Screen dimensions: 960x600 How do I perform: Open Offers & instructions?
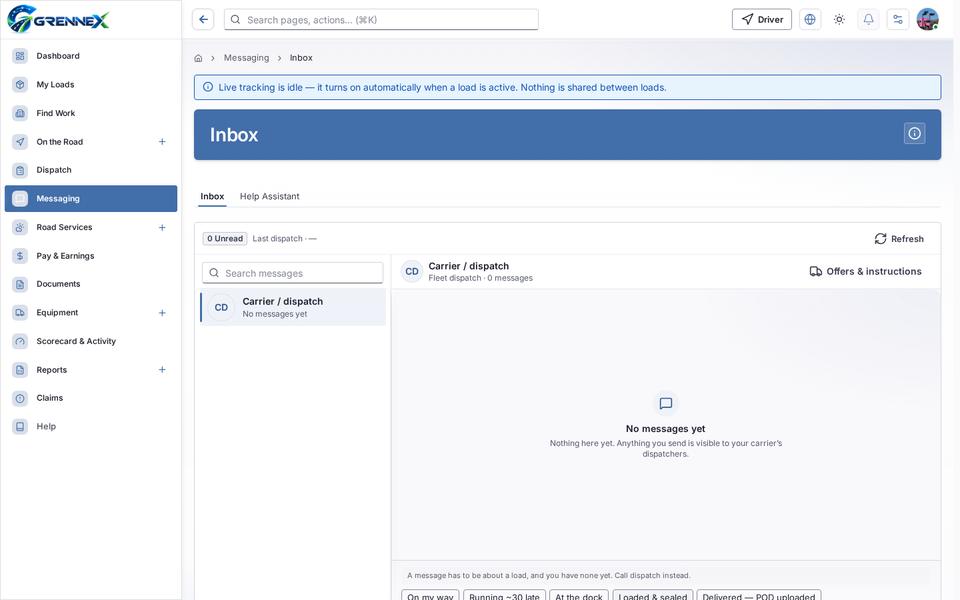tap(865, 271)
